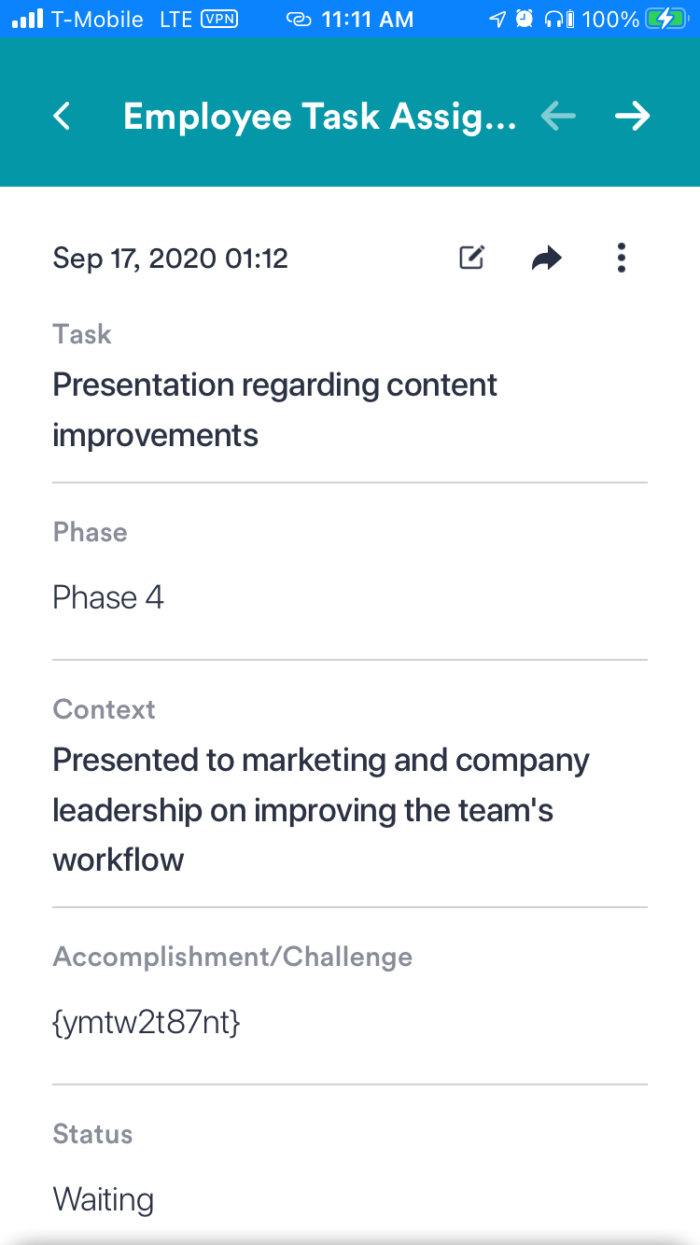Select the Phase 4 value
This screenshot has height=1245, width=700.
tap(108, 598)
